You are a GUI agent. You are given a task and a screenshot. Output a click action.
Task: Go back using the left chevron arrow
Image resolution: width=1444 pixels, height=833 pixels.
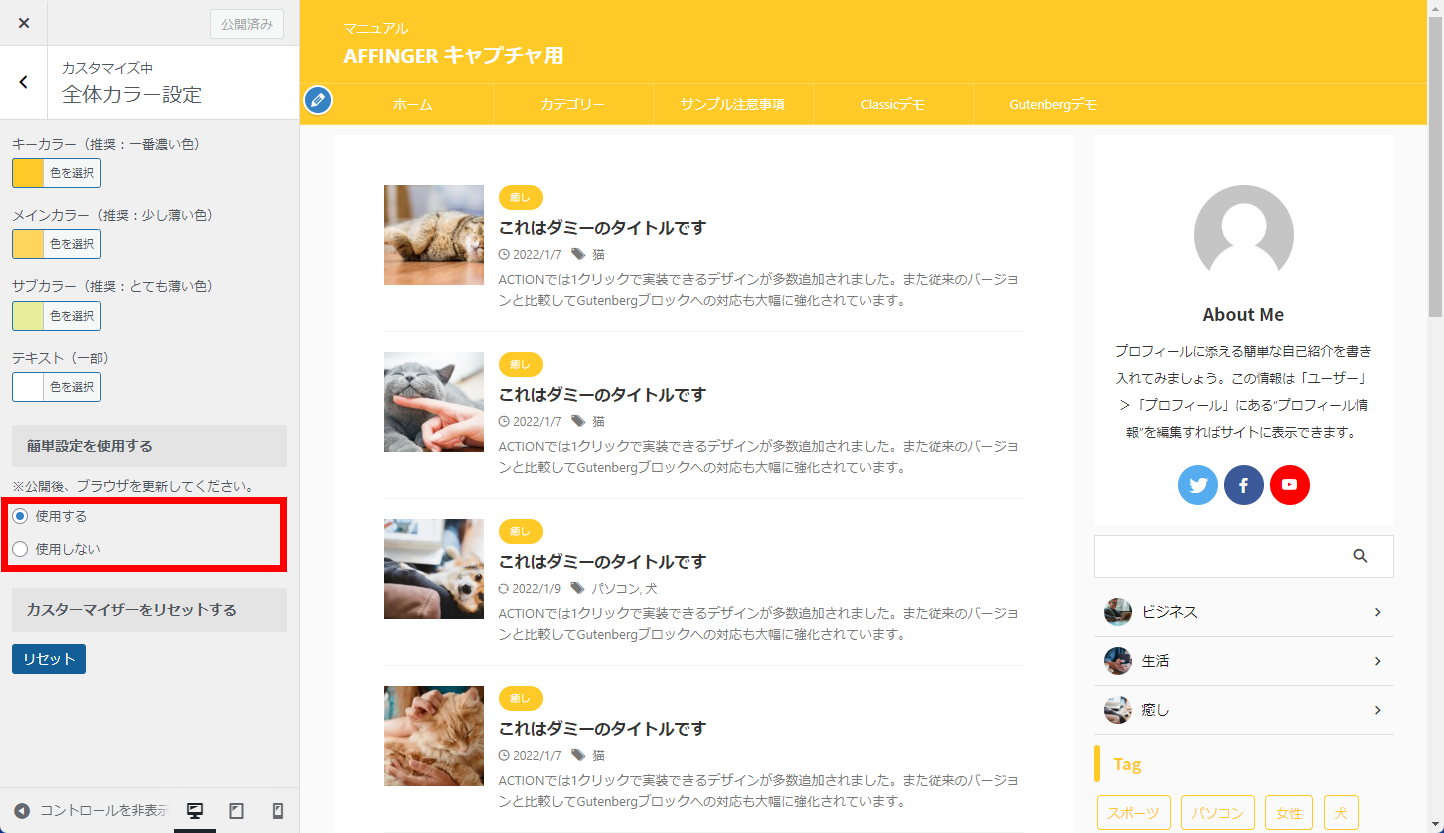point(24,83)
